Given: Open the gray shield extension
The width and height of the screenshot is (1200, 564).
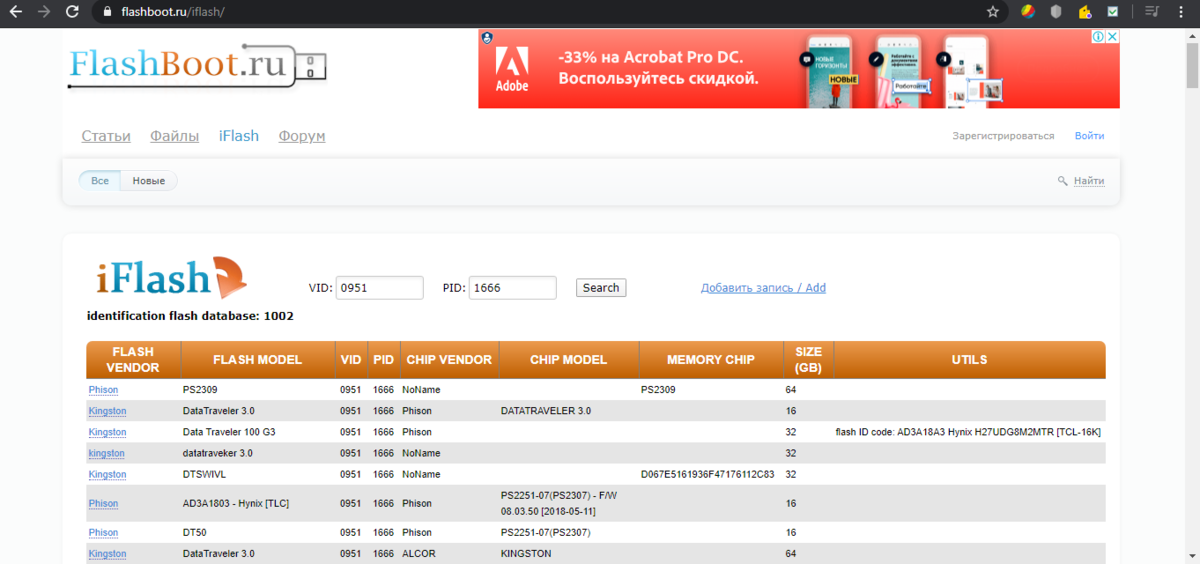Looking at the screenshot, I should (x=1056, y=12).
